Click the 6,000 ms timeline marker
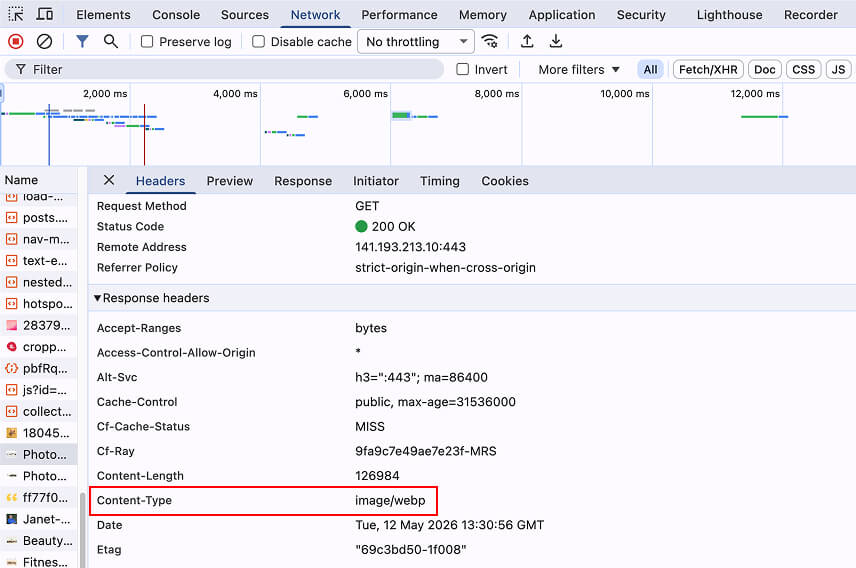 365,93
